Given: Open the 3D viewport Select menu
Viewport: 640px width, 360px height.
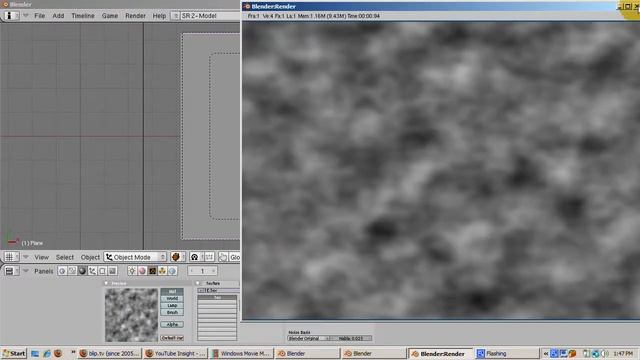Looking at the screenshot, I should coord(65,257).
